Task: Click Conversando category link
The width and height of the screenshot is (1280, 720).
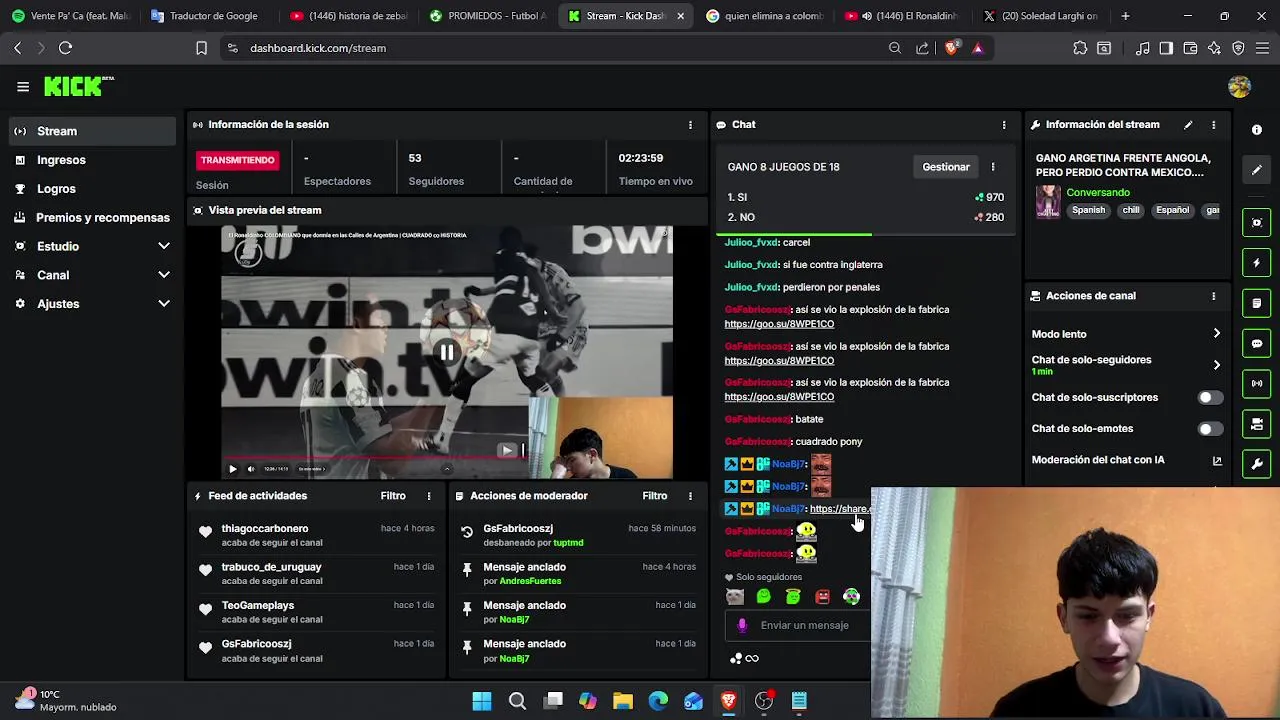Action: click(1098, 193)
